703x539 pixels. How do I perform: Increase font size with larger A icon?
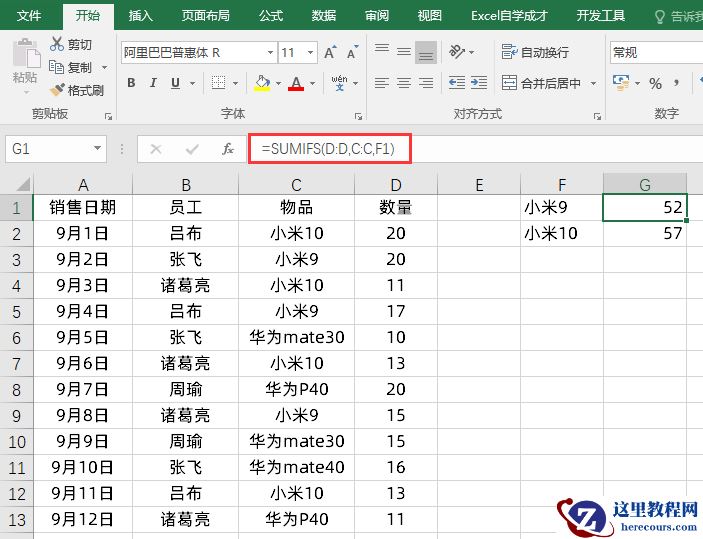330,52
